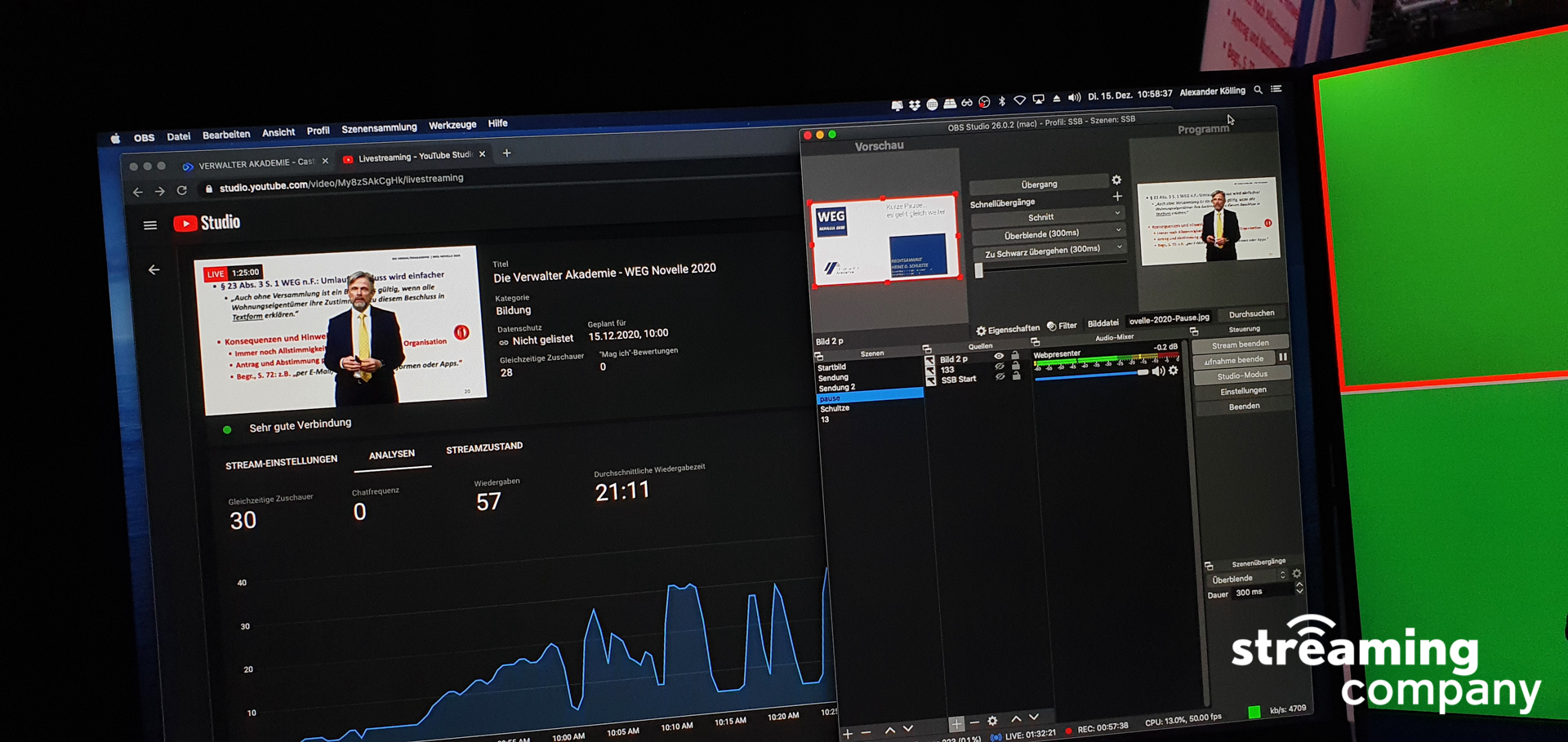Remove the selected source with the Quellen minus button
Image resolution: width=1568 pixels, height=742 pixels.
point(974,722)
